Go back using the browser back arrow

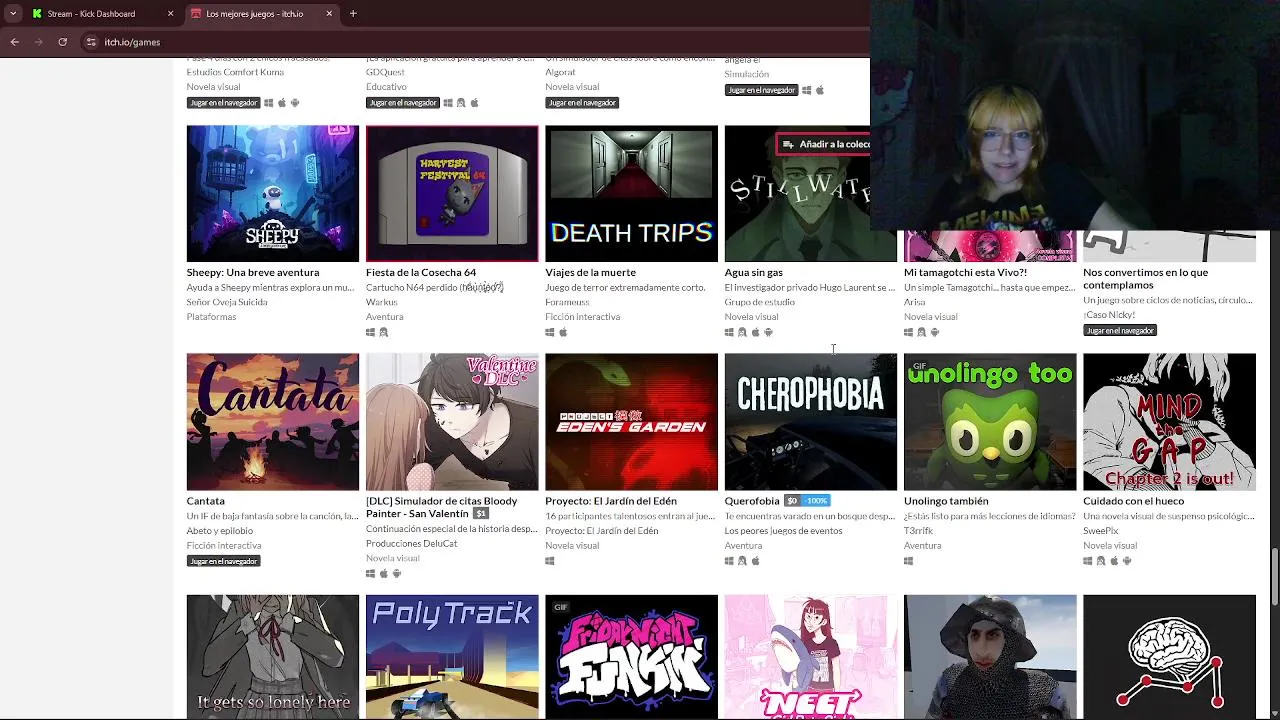(x=15, y=42)
